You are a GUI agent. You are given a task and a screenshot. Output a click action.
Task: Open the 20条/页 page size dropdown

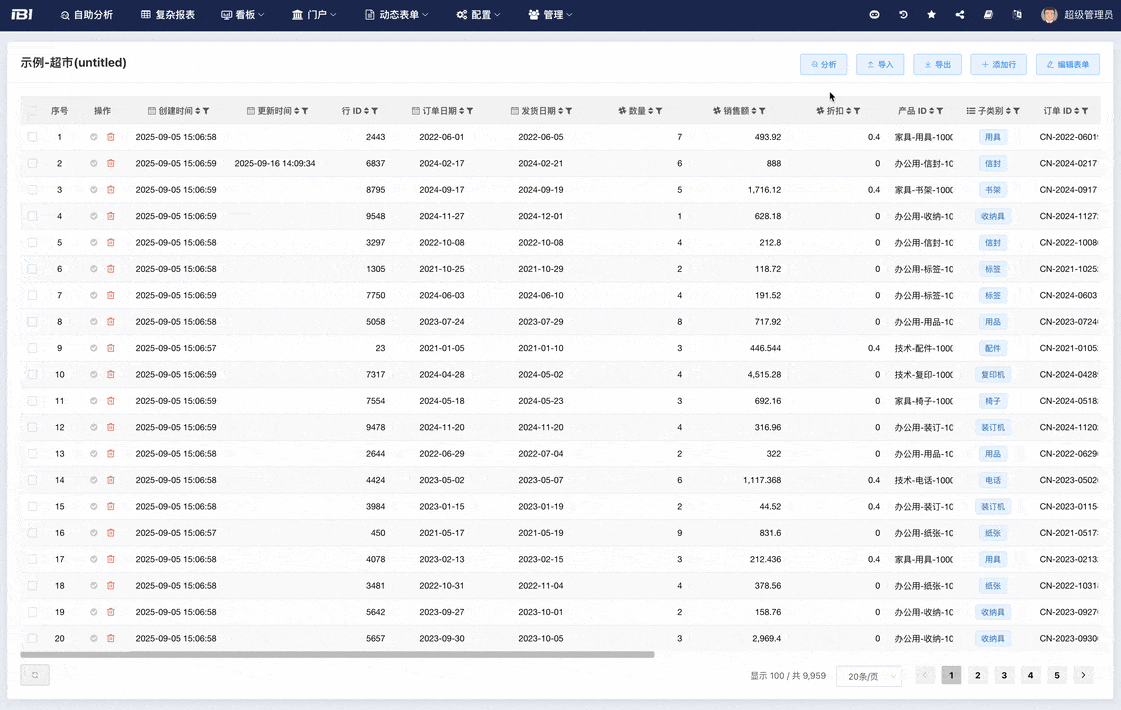868,676
